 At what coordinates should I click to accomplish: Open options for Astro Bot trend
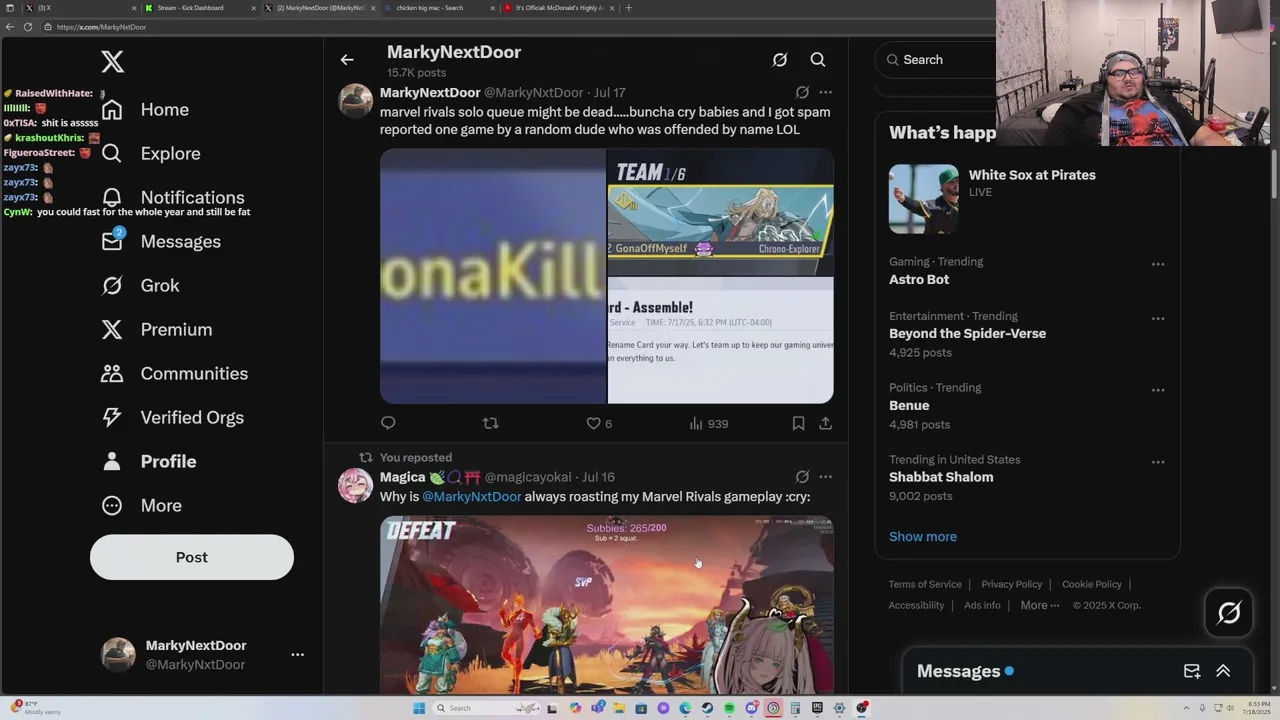pyautogui.click(x=1158, y=264)
